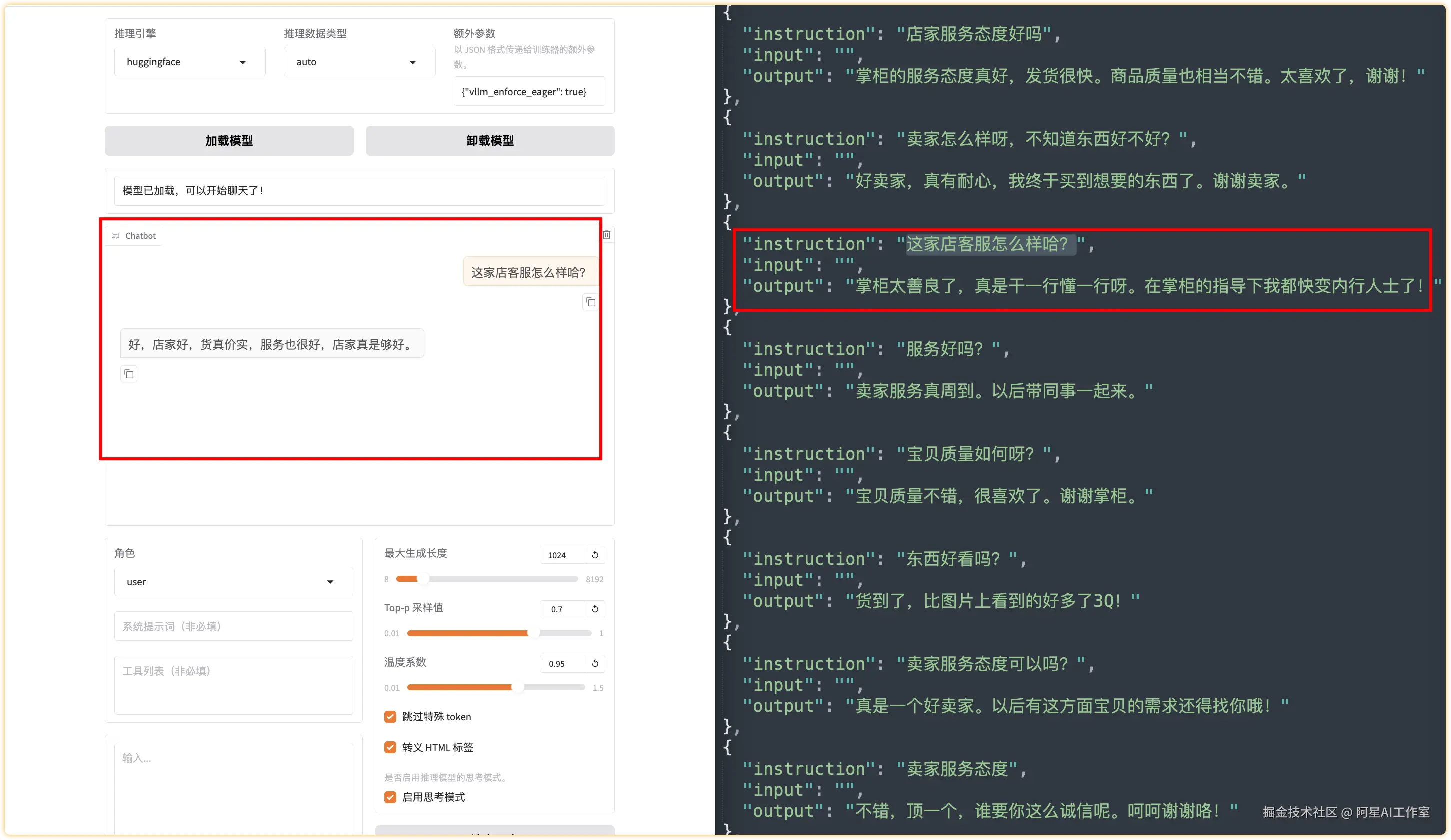Reset the 最大生成长度 value
This screenshot has height=840, width=1451.
(x=595, y=555)
